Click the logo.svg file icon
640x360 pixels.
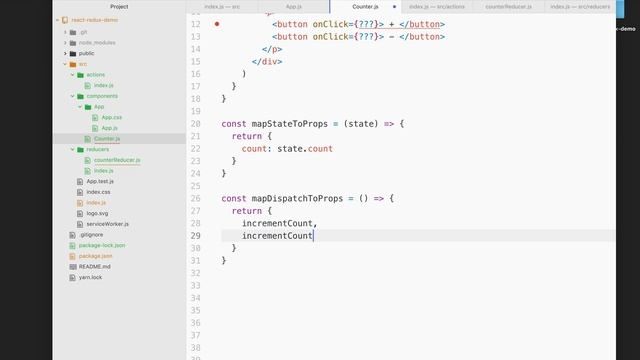(x=80, y=213)
